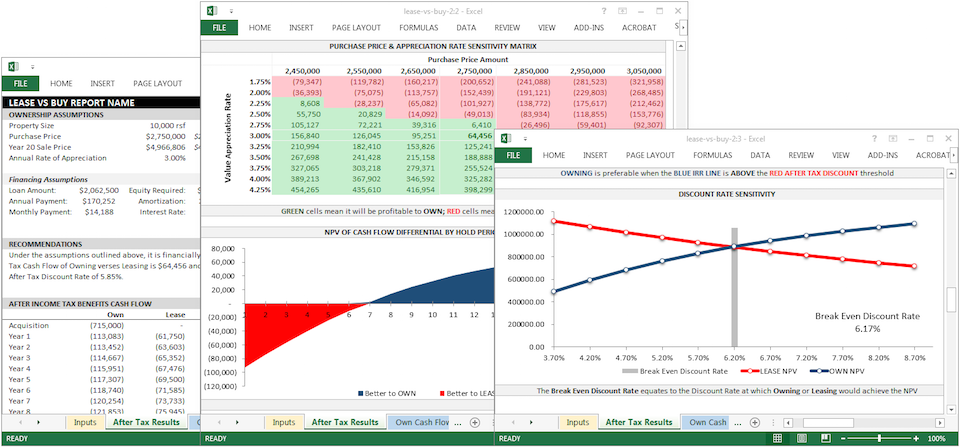Switch to Page Layout view in status bar

[801, 438]
